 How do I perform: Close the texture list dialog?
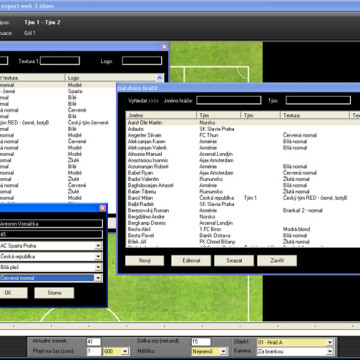pos(164,47)
